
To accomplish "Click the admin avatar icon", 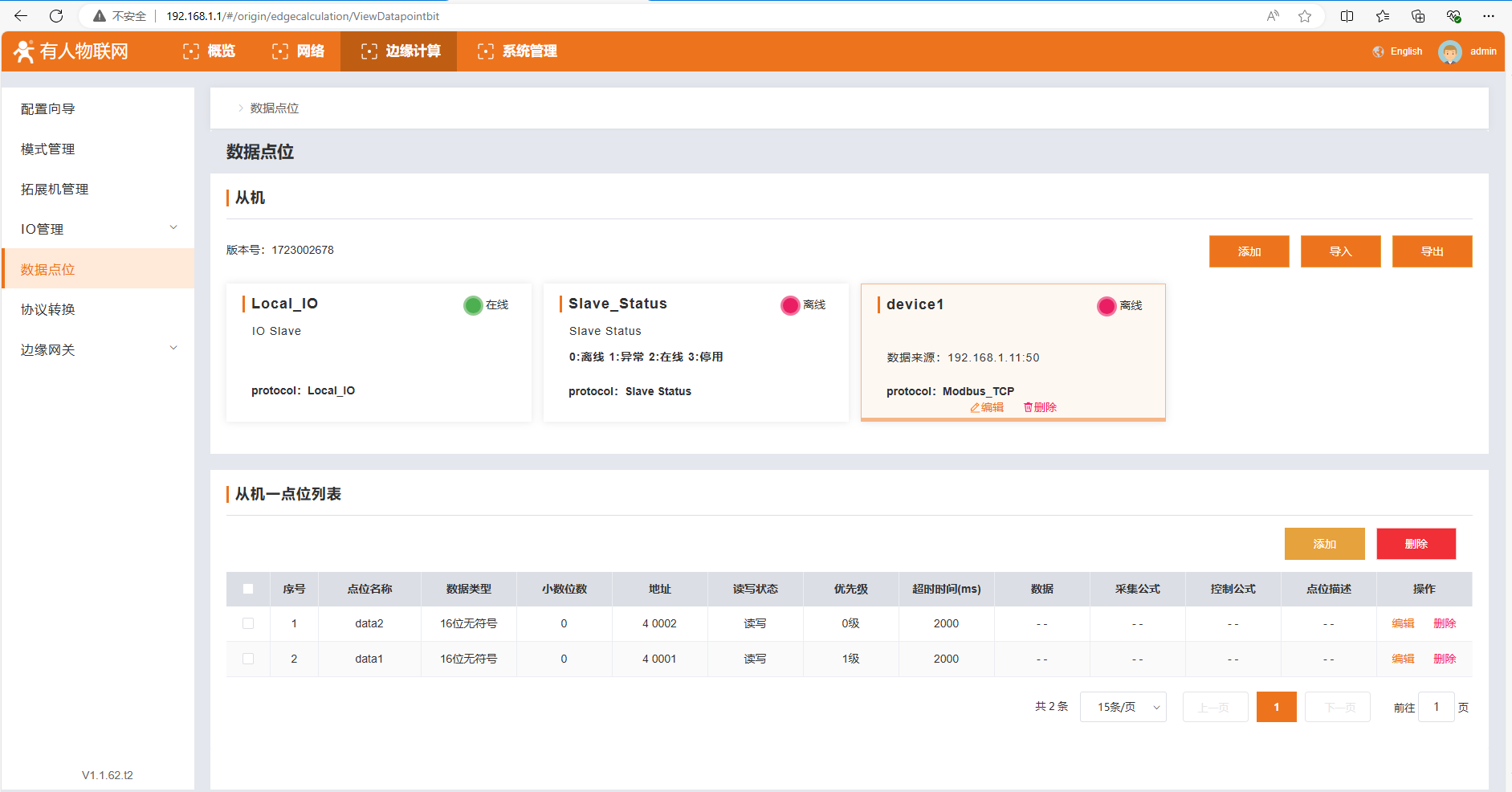I will [x=1449, y=51].
